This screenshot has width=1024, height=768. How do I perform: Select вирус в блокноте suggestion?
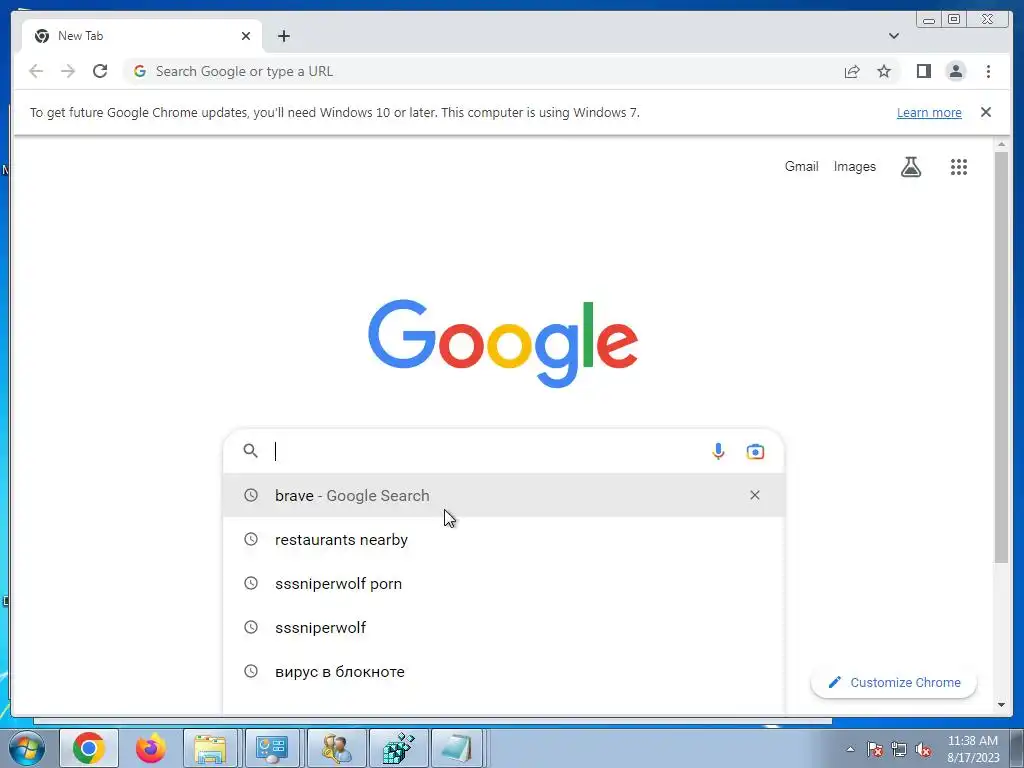pos(503,671)
